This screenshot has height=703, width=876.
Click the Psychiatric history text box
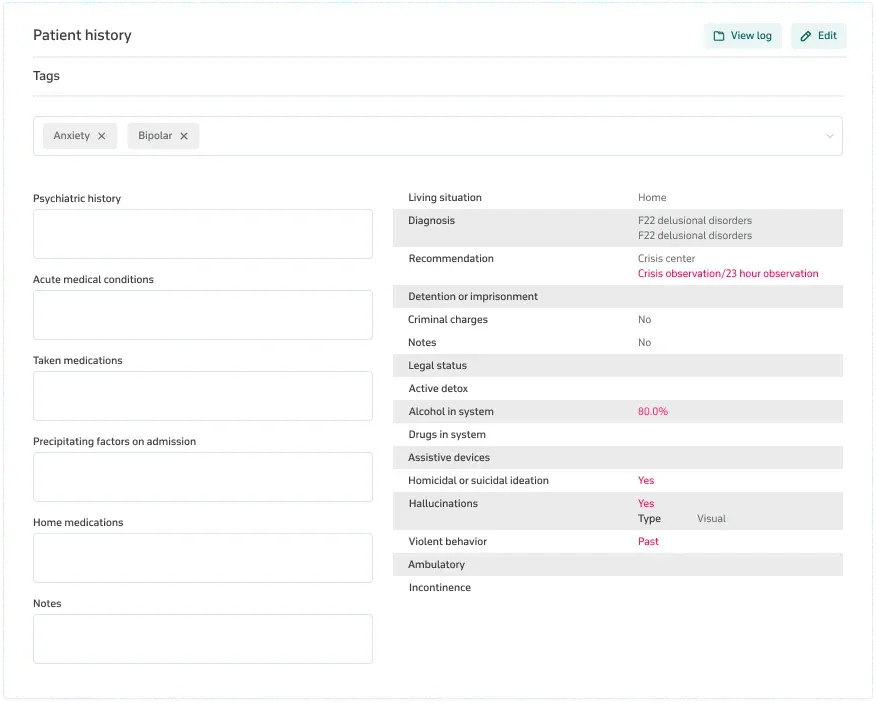click(202, 234)
